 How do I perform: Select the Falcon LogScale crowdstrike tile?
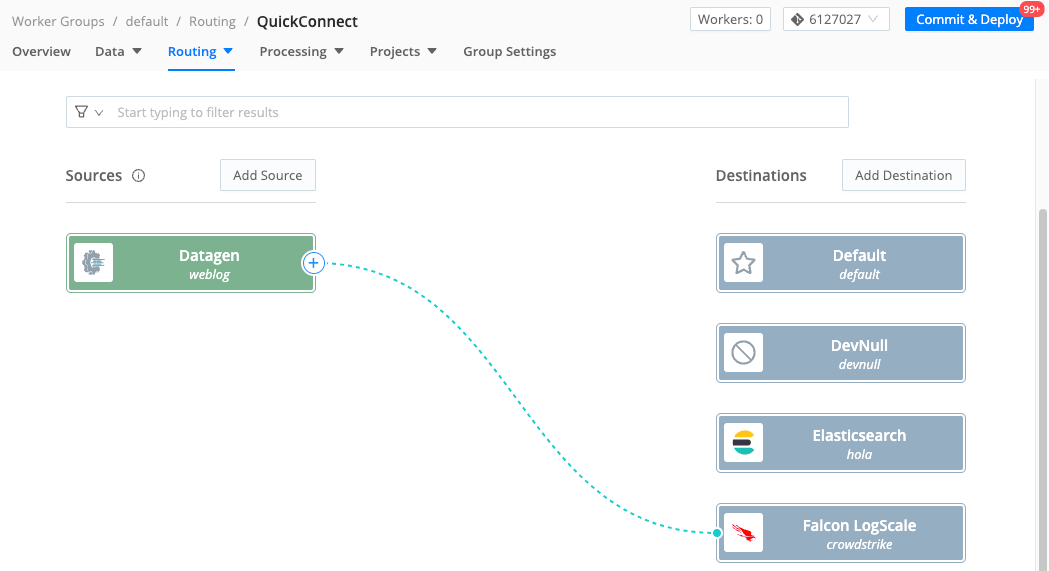pos(841,533)
